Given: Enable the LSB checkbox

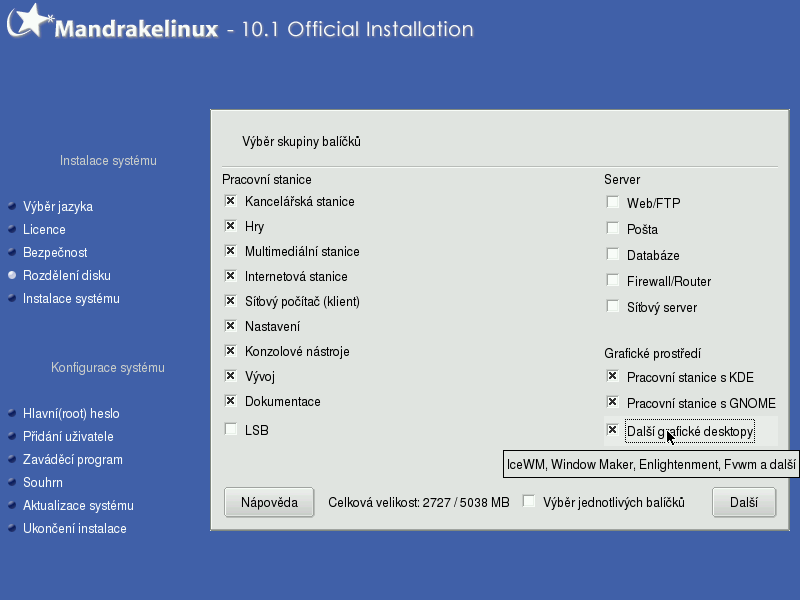Looking at the screenshot, I should click(x=231, y=430).
